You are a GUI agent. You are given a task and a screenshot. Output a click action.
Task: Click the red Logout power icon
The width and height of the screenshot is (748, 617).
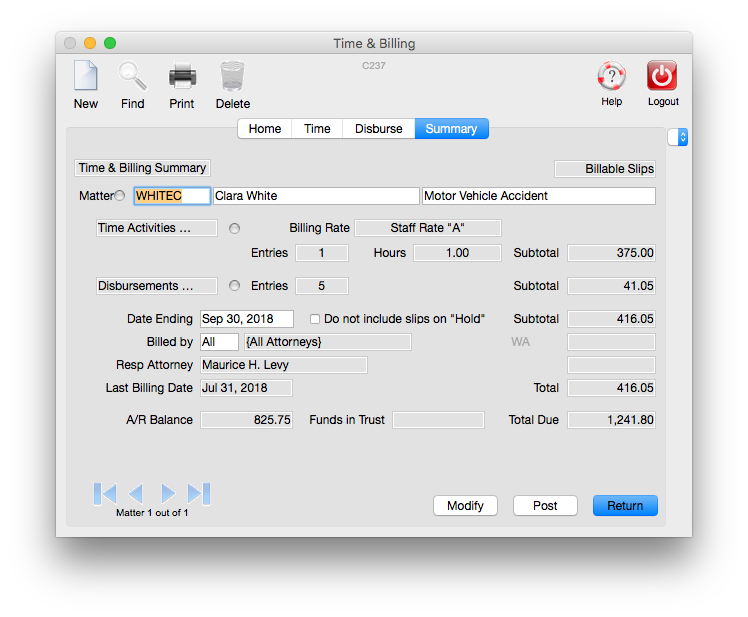pyautogui.click(x=662, y=77)
